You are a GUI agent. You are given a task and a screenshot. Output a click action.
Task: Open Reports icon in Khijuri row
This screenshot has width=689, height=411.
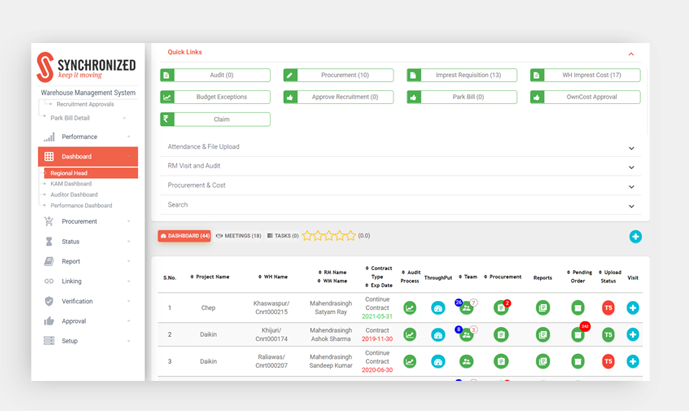(543, 335)
